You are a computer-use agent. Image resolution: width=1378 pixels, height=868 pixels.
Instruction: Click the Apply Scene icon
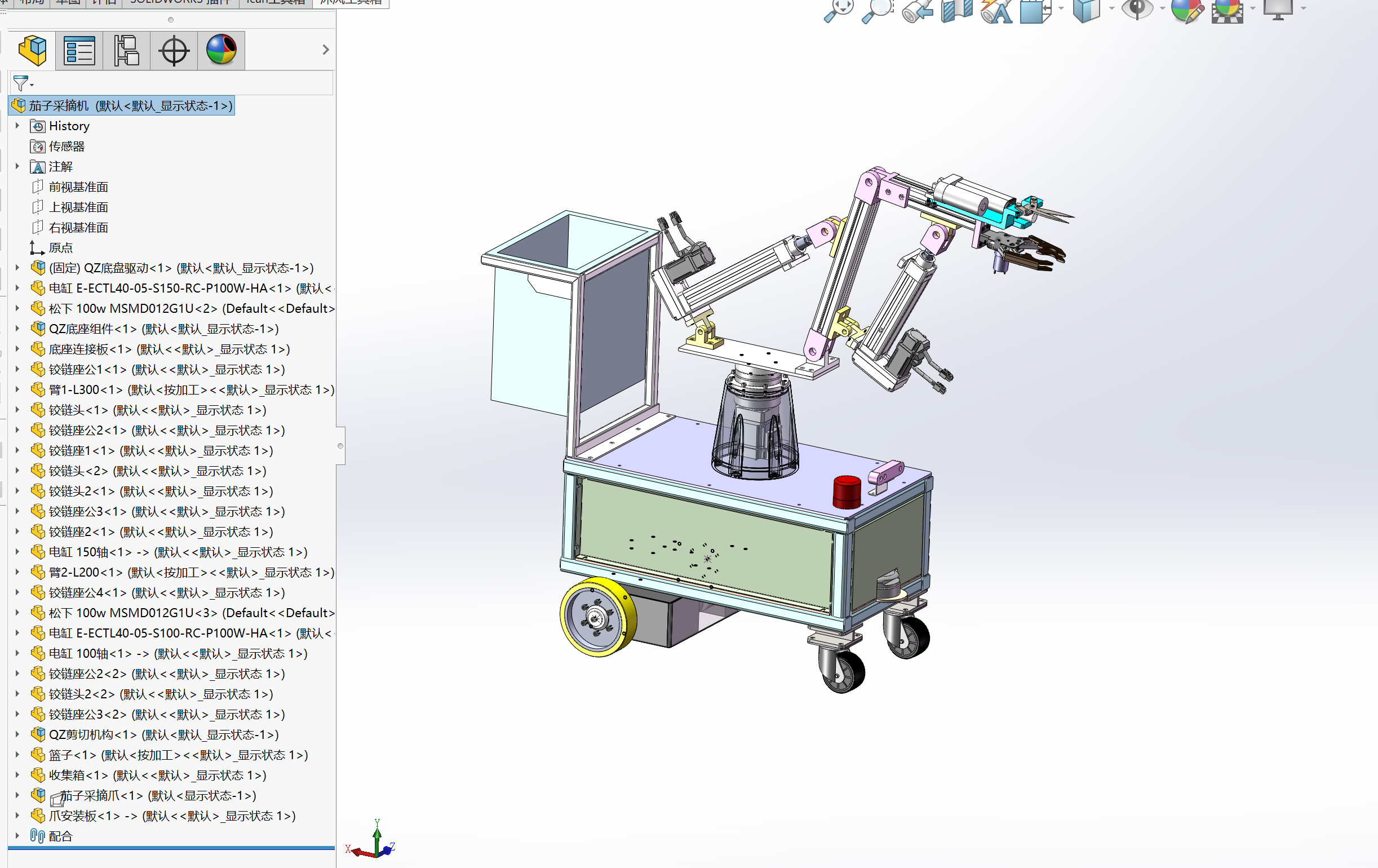(x=1228, y=10)
